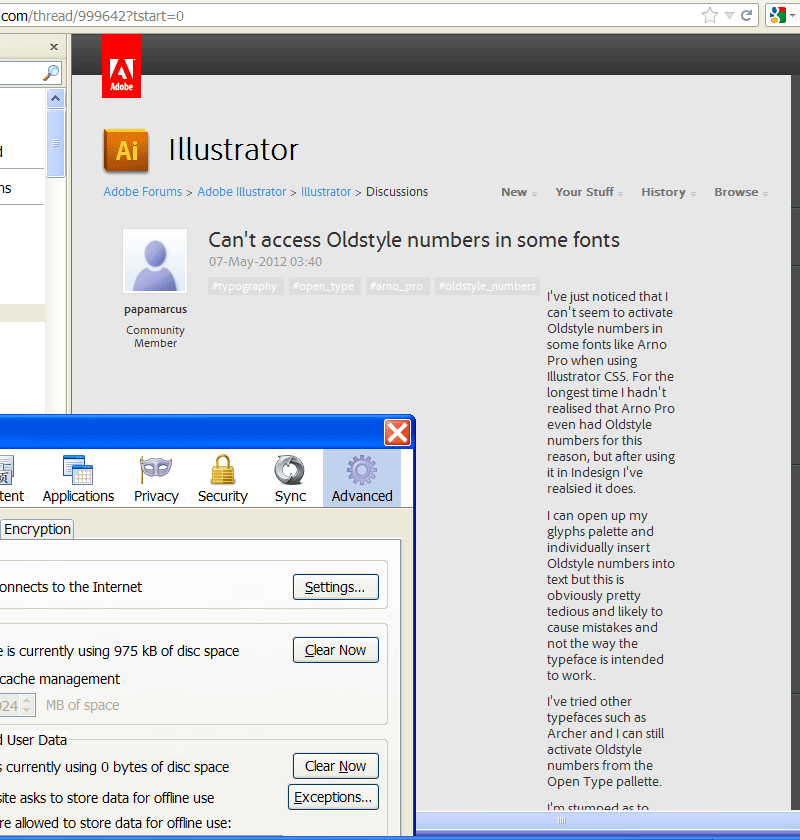
Task: Click thread title Can't access Oldstyle numbers
Action: point(414,240)
